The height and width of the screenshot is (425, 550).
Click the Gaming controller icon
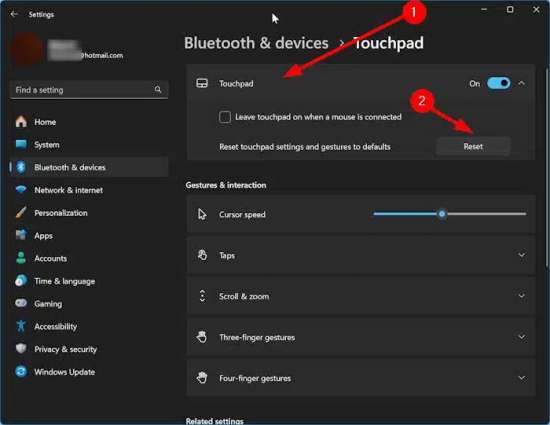pyautogui.click(x=21, y=303)
